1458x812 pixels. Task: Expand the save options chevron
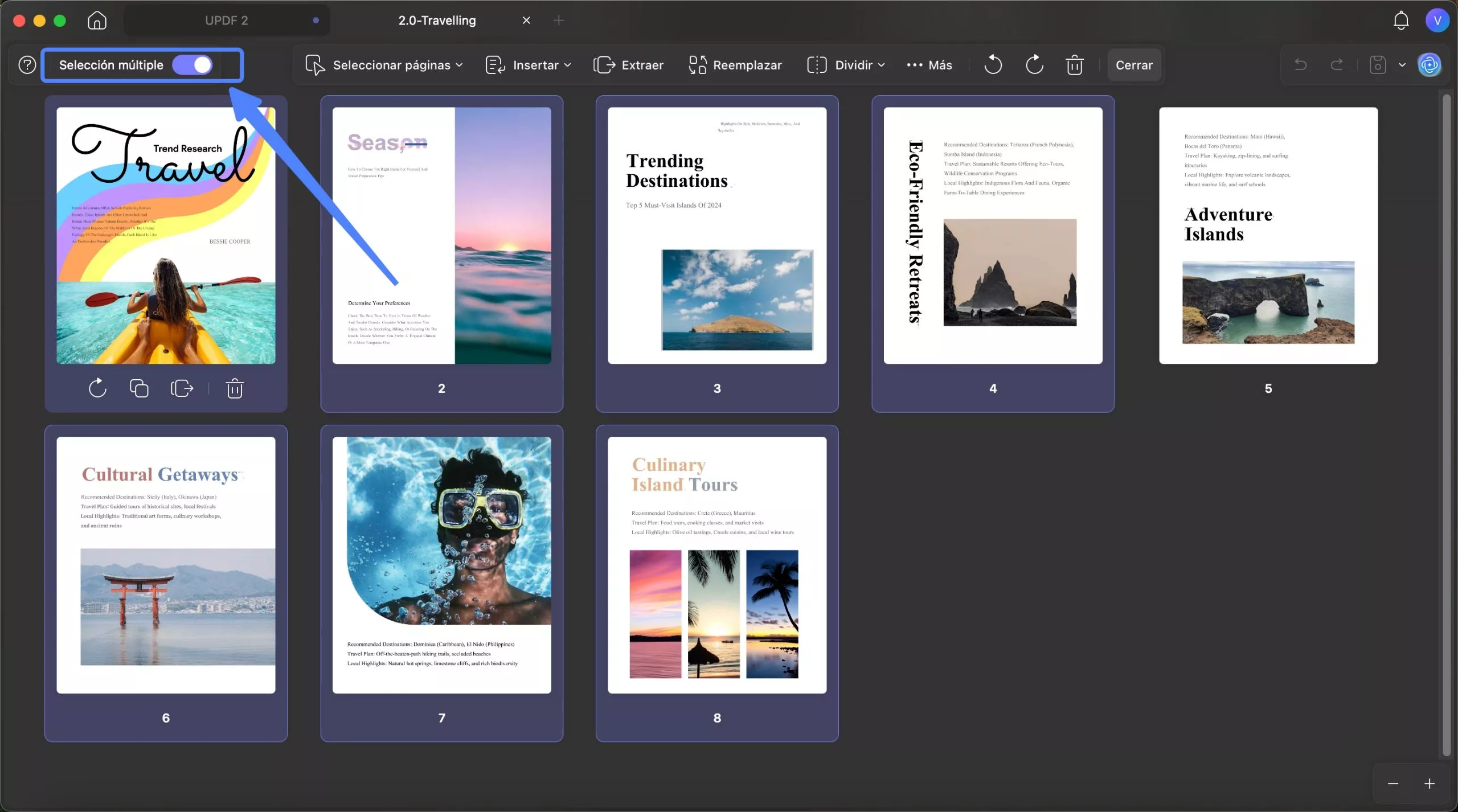point(1402,65)
